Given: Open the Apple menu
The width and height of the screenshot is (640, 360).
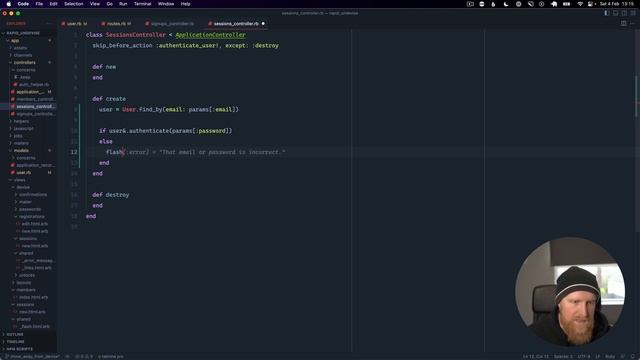Looking at the screenshot, I should click(x=9, y=4).
